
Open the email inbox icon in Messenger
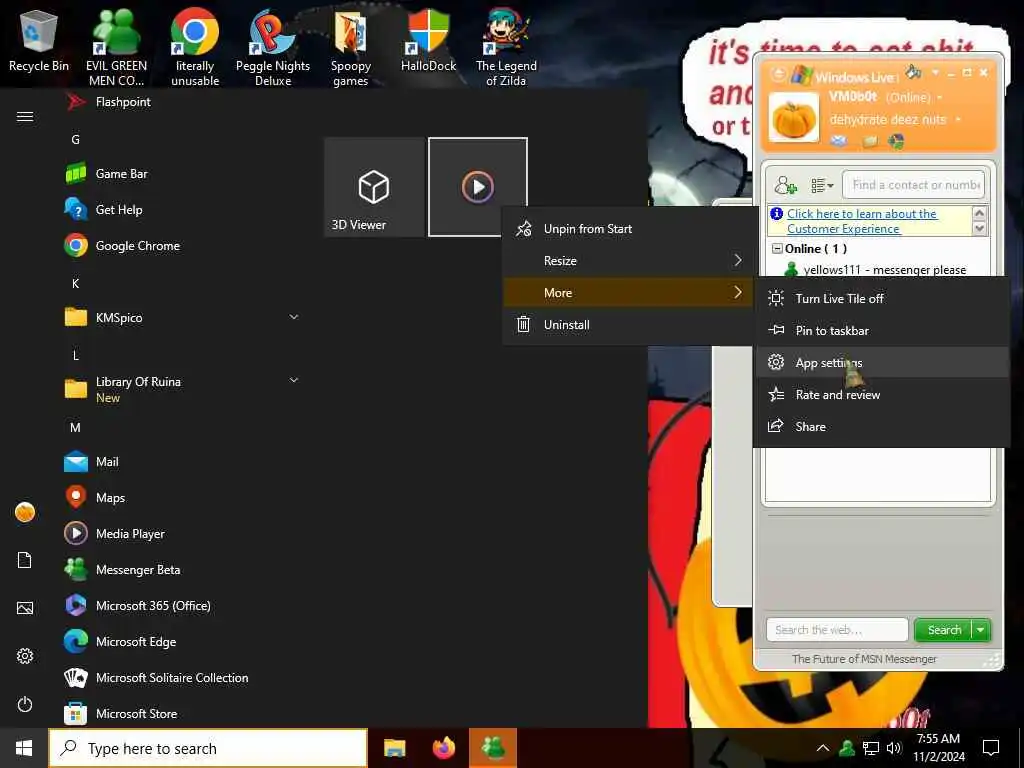point(839,140)
